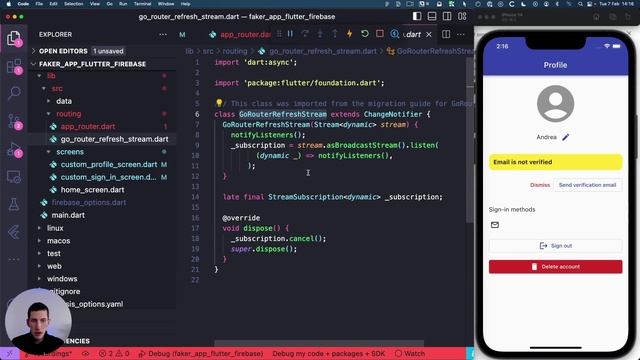Split the editor to the right

(446, 34)
